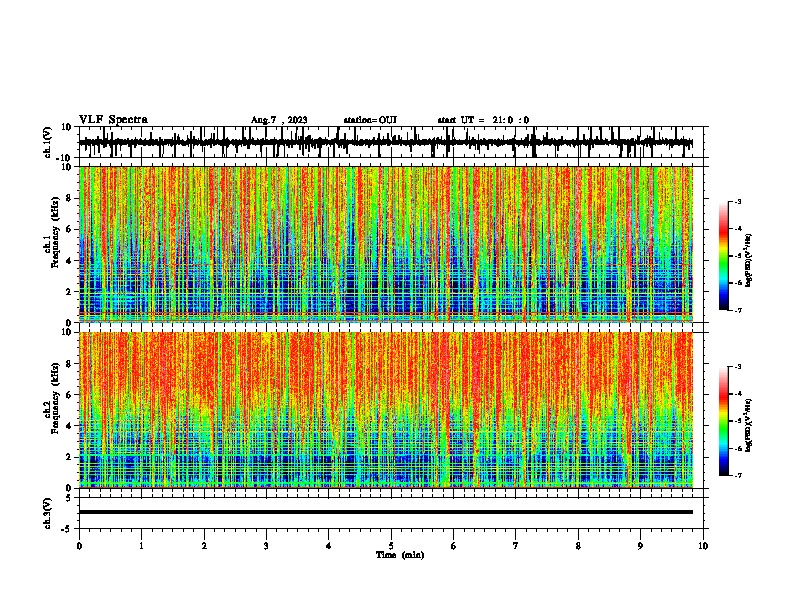Click time axis tick label "5"
The image size is (792, 612).
pos(391,546)
